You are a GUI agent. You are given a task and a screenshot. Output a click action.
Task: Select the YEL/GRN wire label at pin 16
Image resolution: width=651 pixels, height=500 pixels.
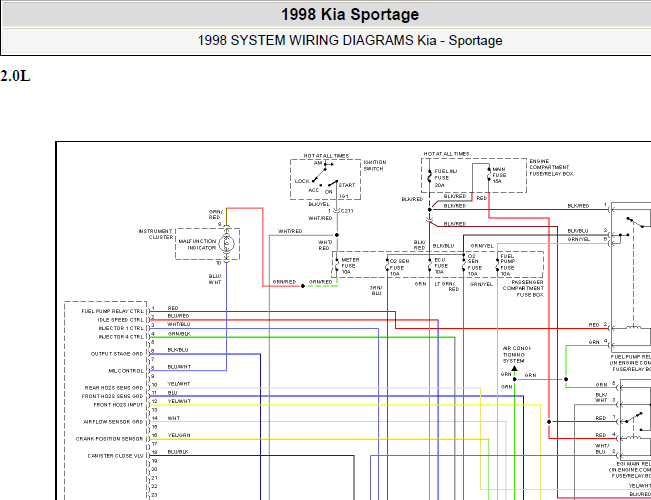(179, 435)
